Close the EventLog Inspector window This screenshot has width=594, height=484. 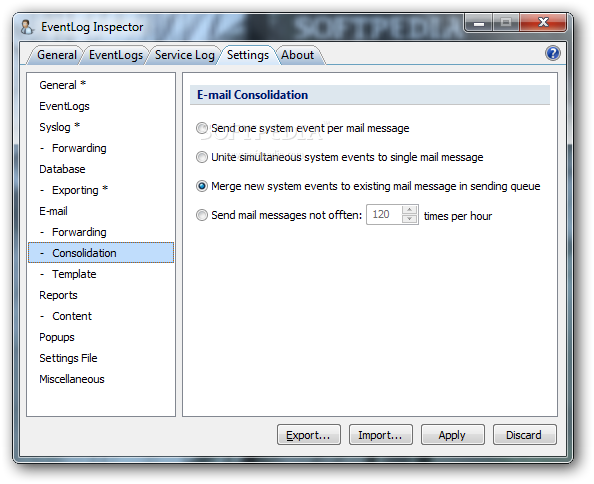543,22
